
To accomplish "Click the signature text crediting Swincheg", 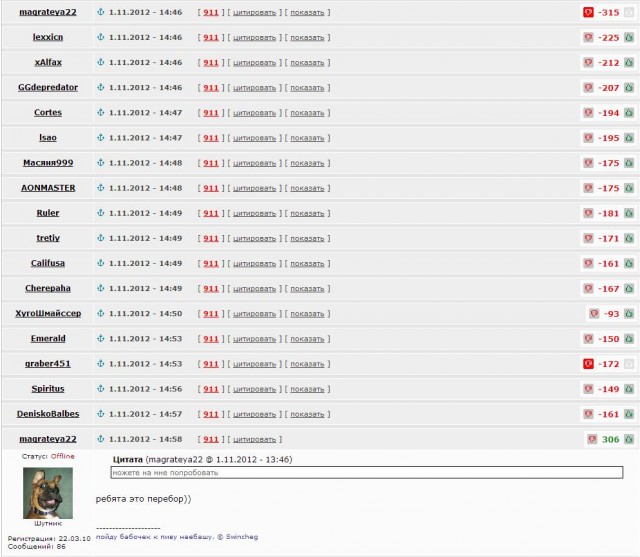I will 177,537.
